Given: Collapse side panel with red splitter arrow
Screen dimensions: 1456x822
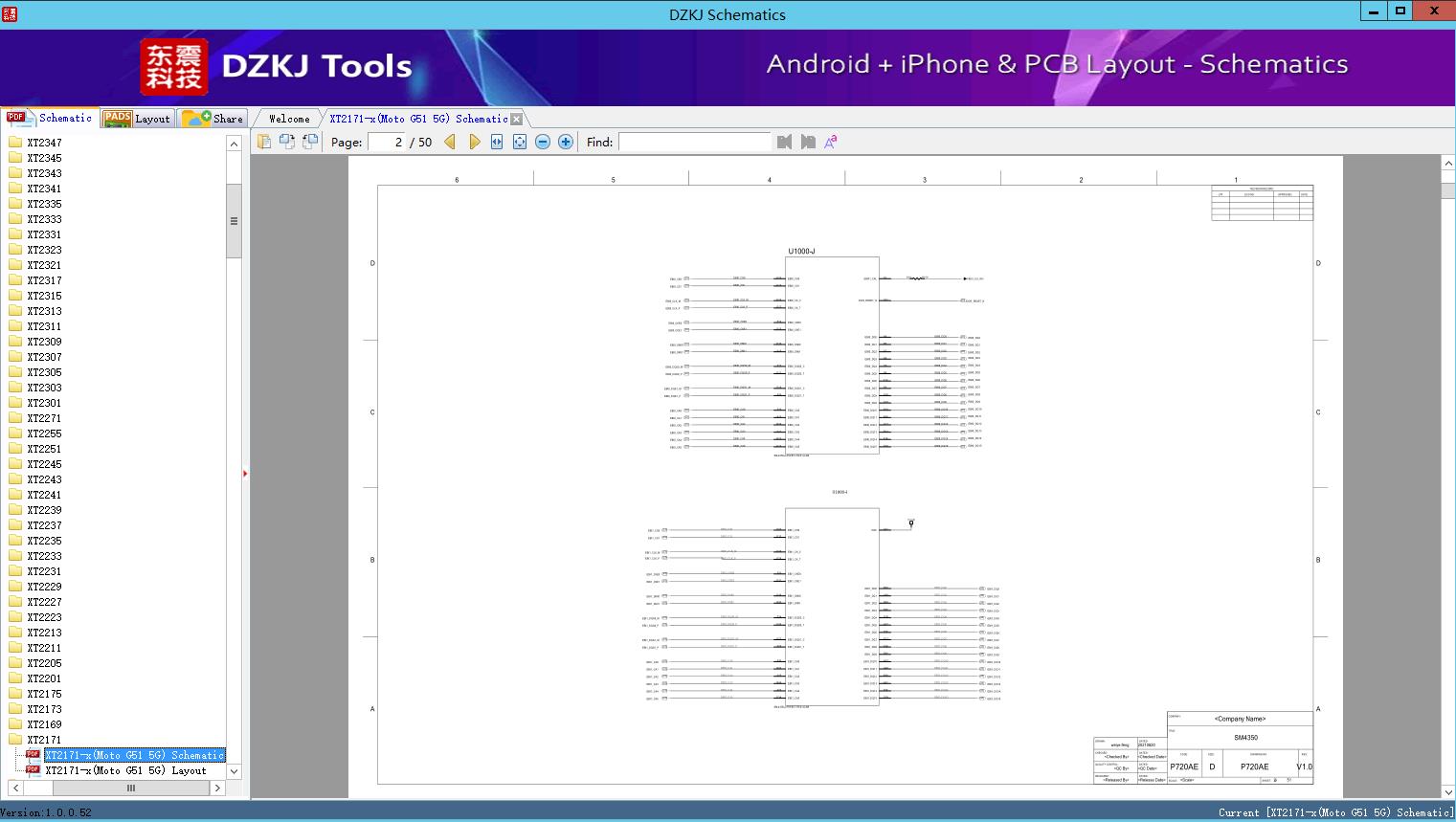Looking at the screenshot, I should tap(245, 474).
